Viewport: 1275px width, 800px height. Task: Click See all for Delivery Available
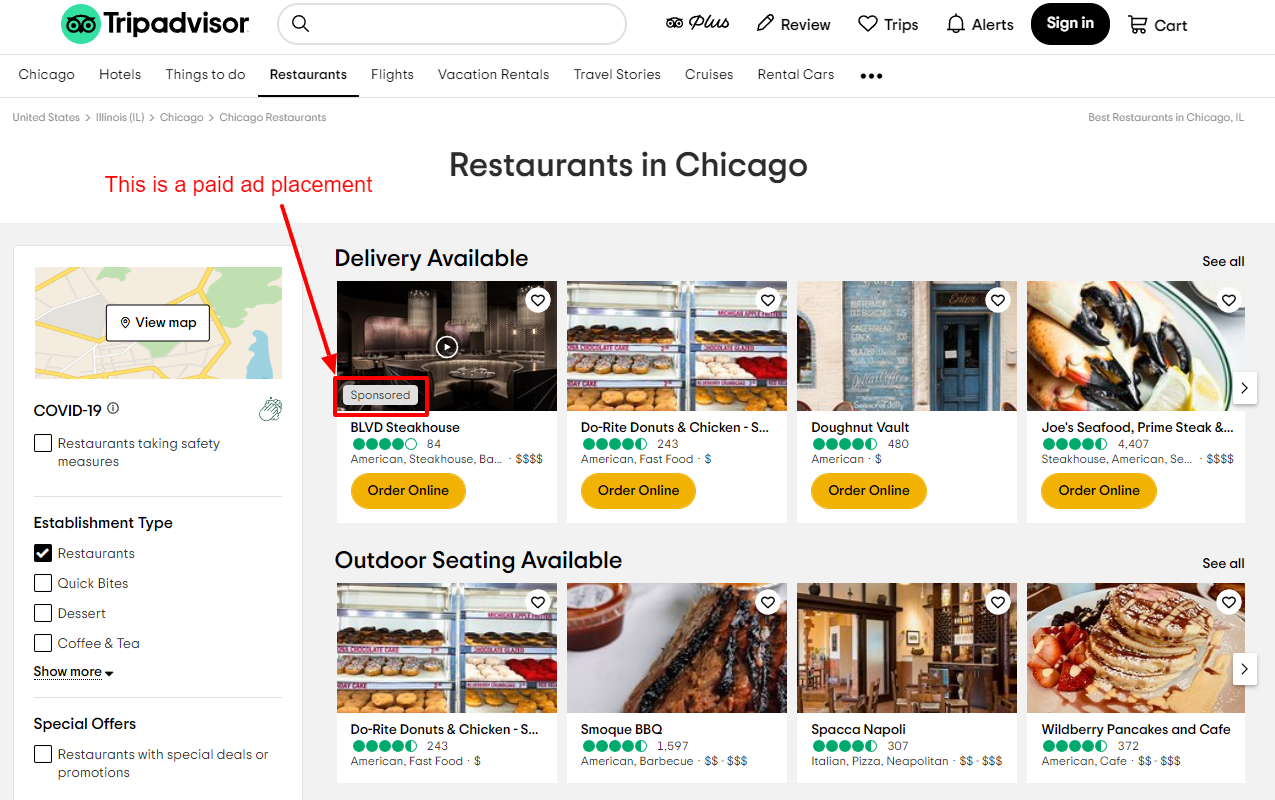pyautogui.click(x=1223, y=262)
